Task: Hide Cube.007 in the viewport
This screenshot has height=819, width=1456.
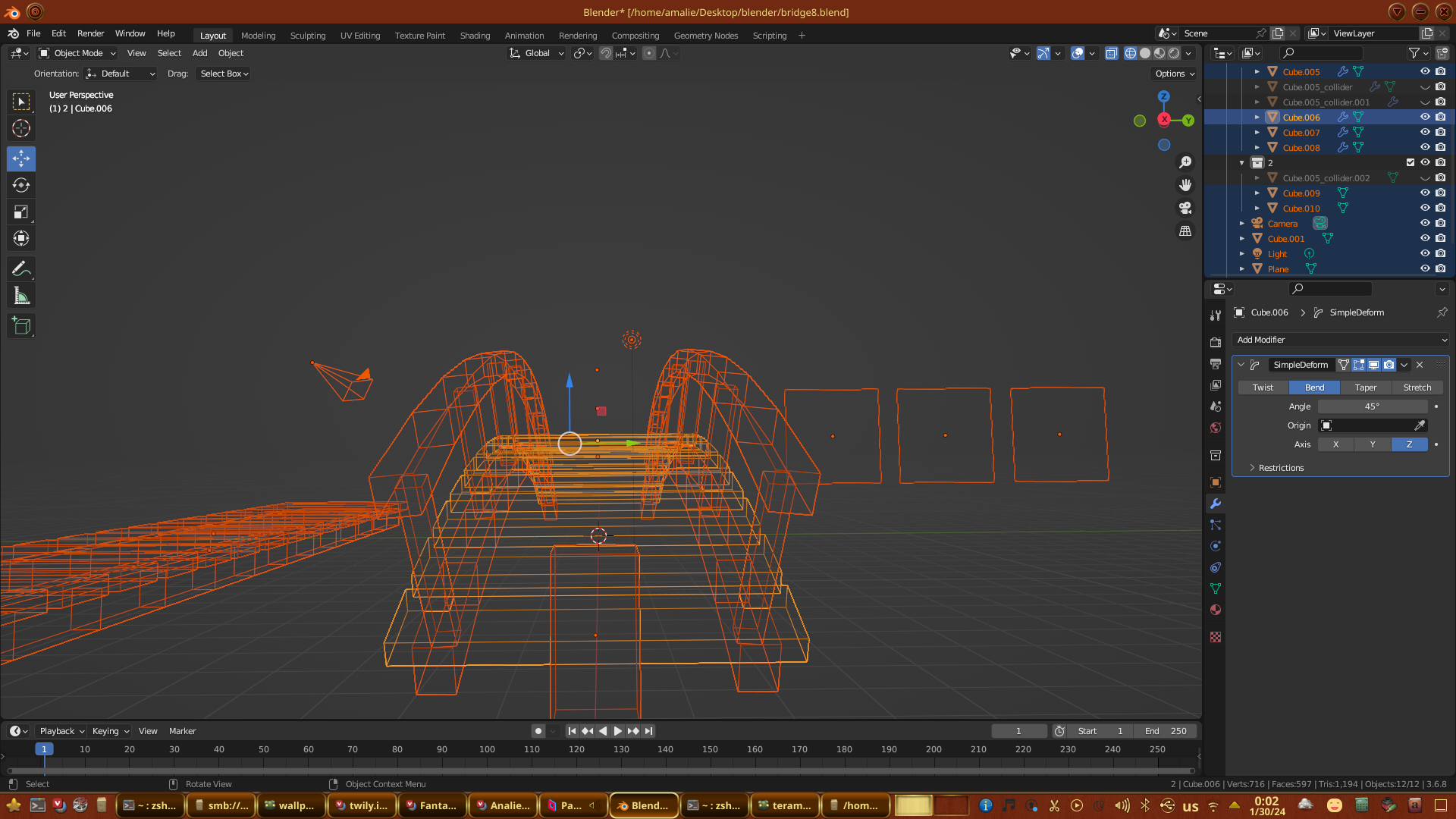Action: click(x=1425, y=132)
